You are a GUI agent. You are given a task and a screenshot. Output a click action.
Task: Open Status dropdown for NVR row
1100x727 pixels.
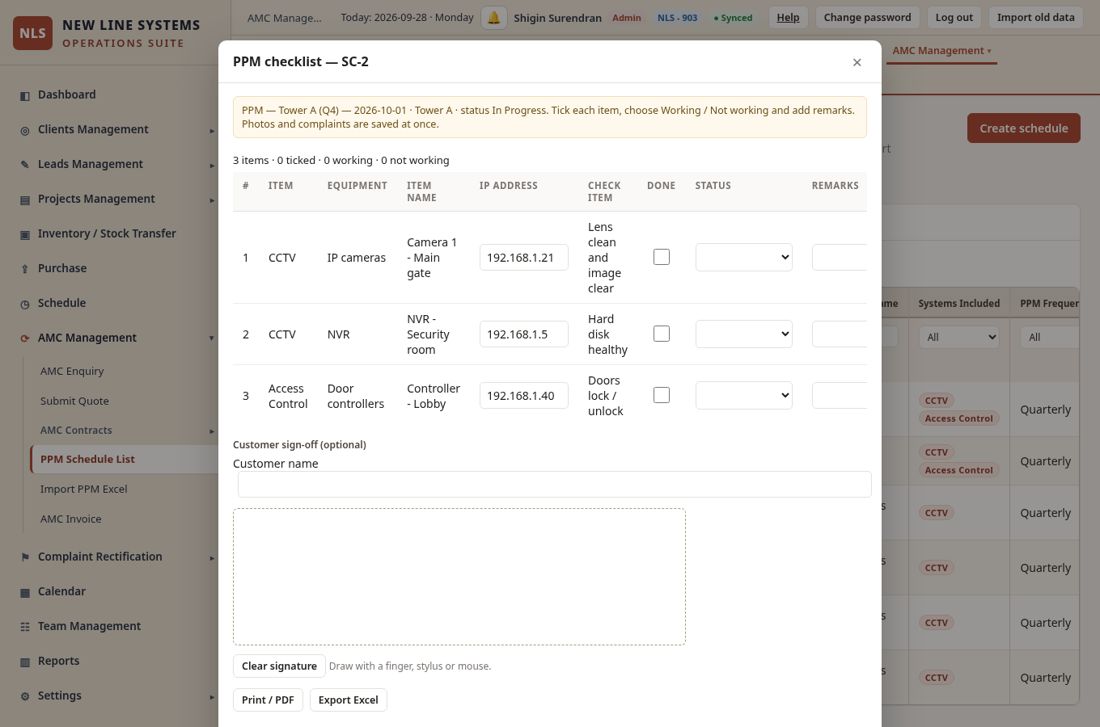click(x=744, y=334)
